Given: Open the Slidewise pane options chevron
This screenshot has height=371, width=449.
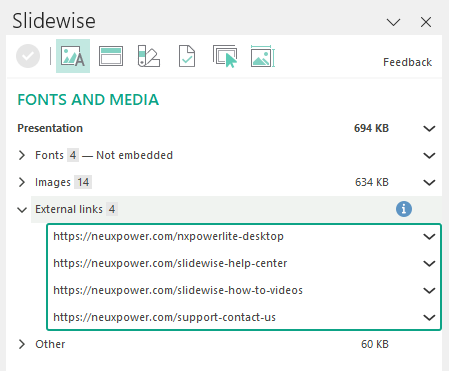Looking at the screenshot, I should click(x=393, y=22).
